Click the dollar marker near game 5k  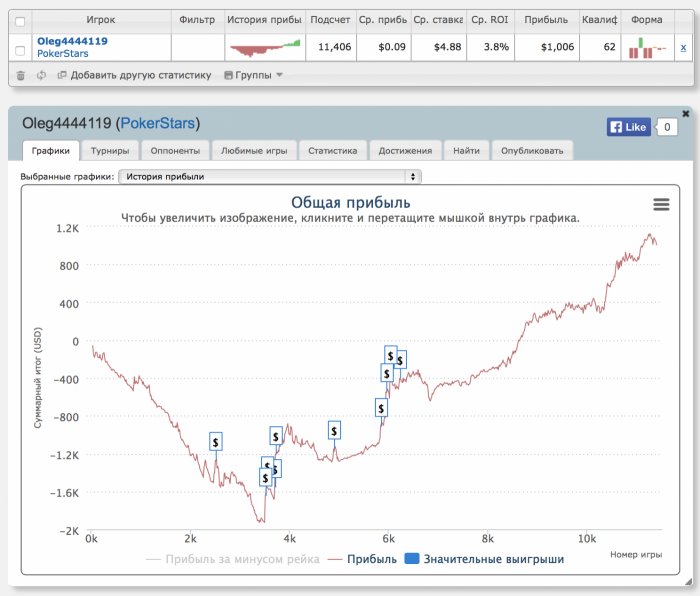tap(334, 431)
